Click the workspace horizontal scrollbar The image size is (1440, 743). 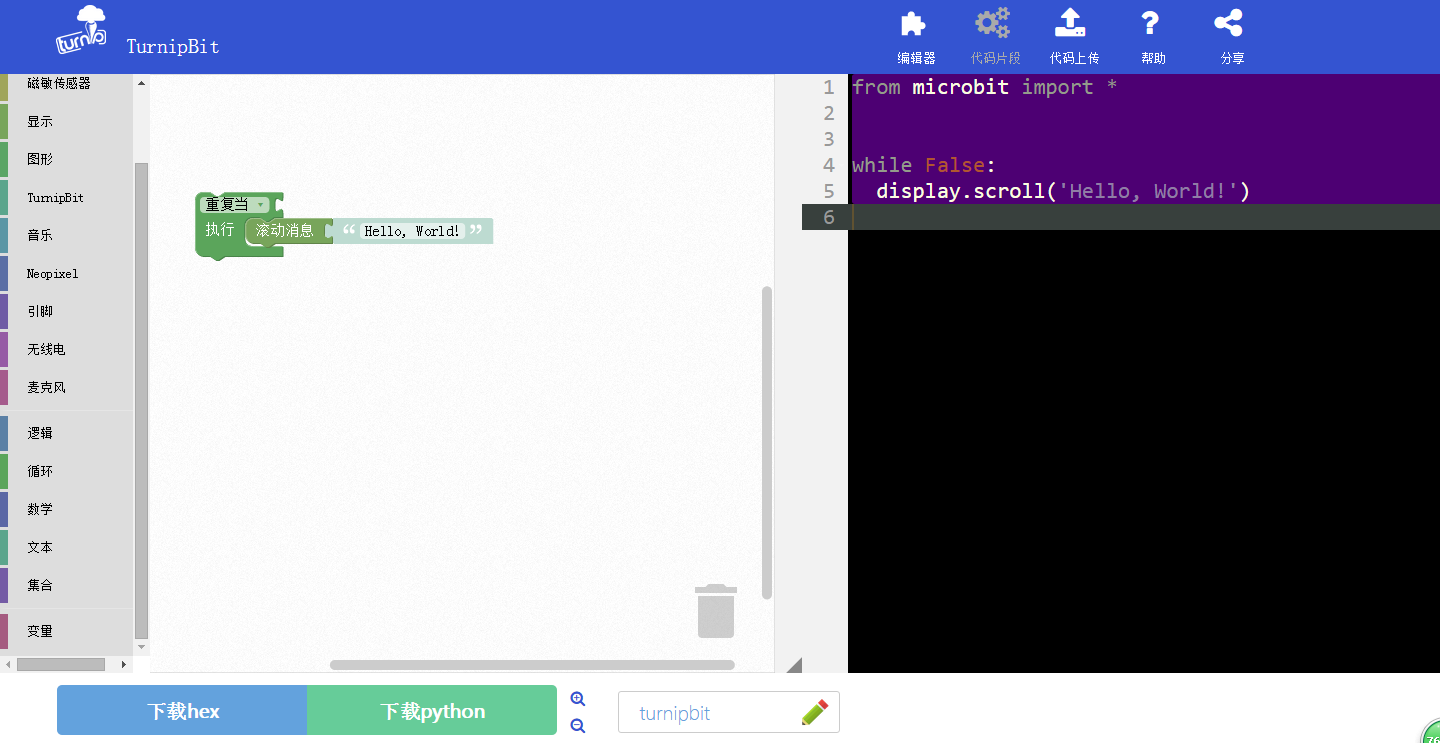(532, 665)
